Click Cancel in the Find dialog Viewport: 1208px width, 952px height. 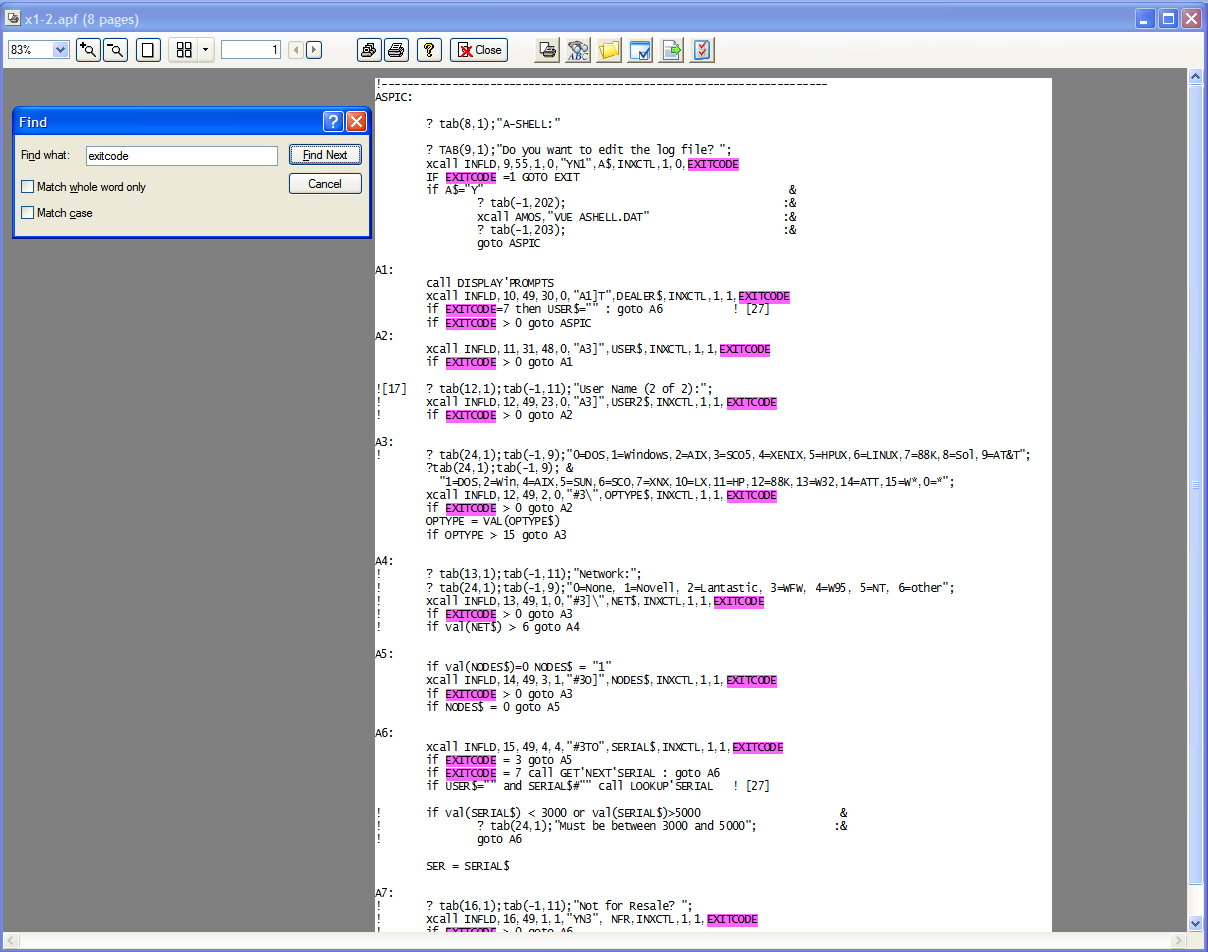[325, 184]
